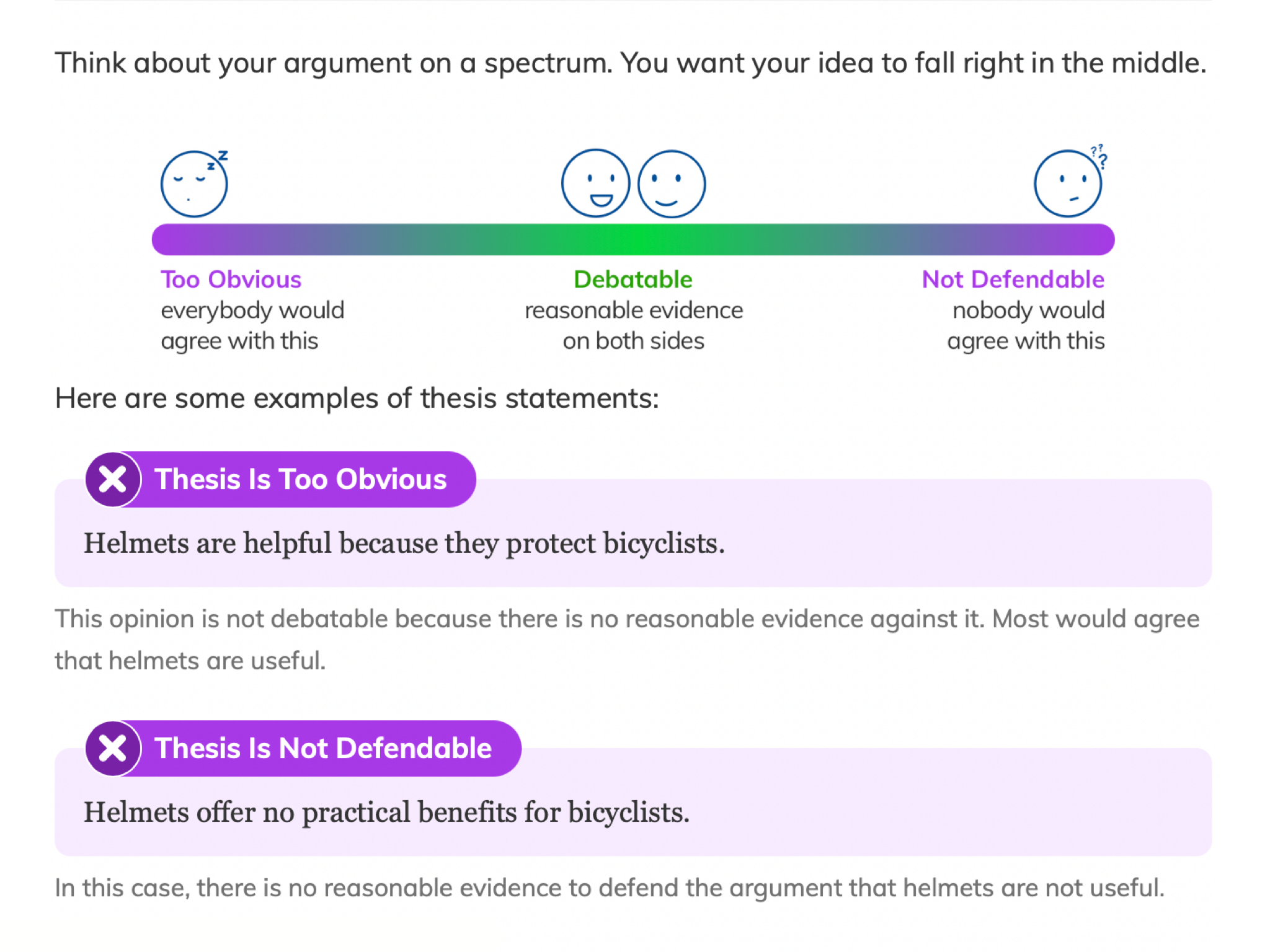The width and height of the screenshot is (1270, 952).
Task: Click the smiling face icon
Action: click(672, 183)
